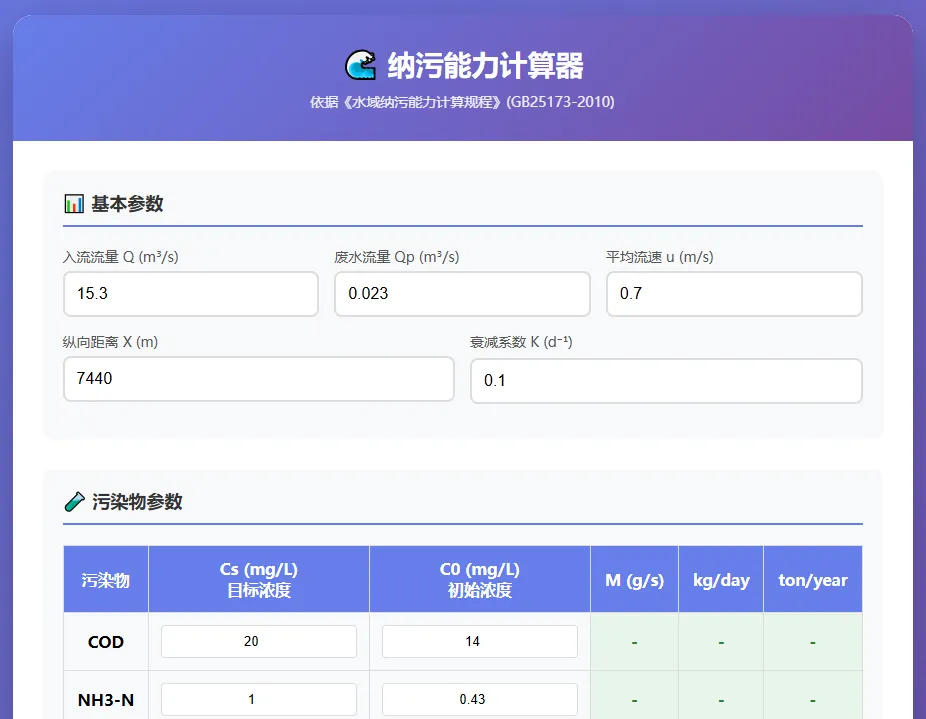Edit COD initial concentration field showing 14
This screenshot has width=926, height=719.
pos(480,642)
